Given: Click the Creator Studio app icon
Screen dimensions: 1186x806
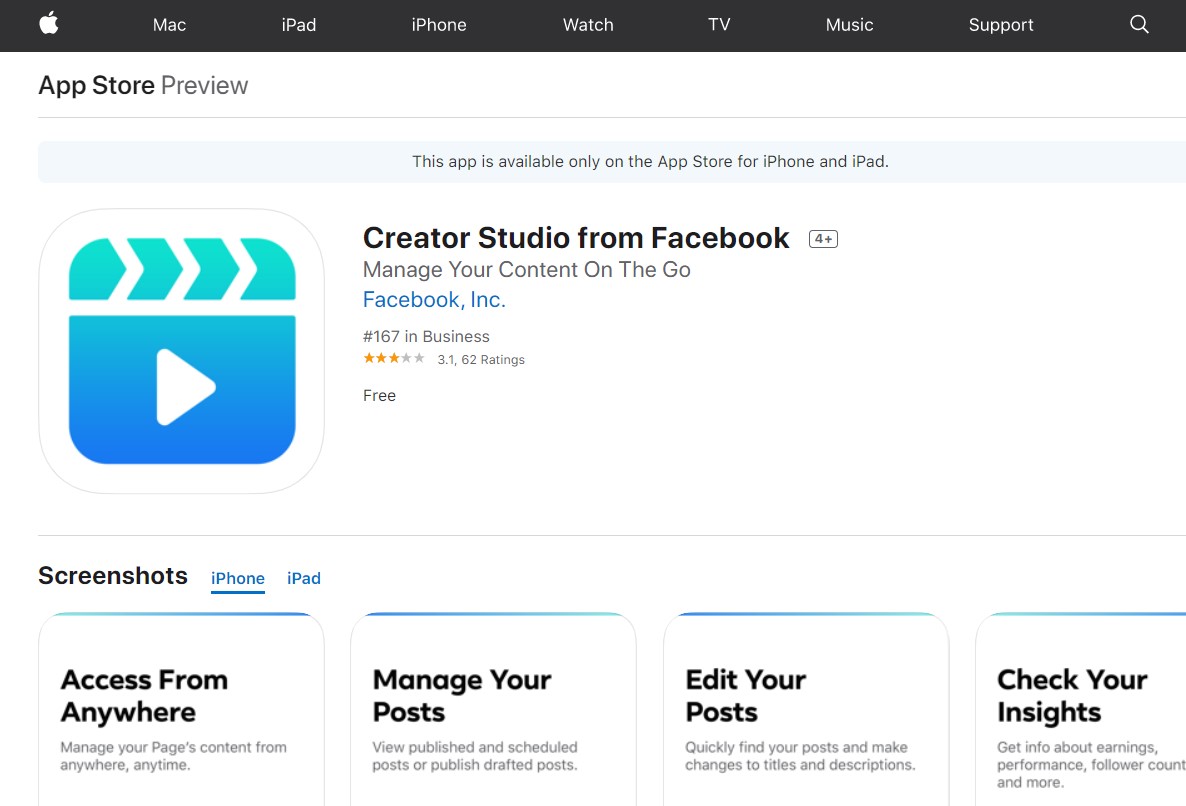Looking at the screenshot, I should [182, 351].
